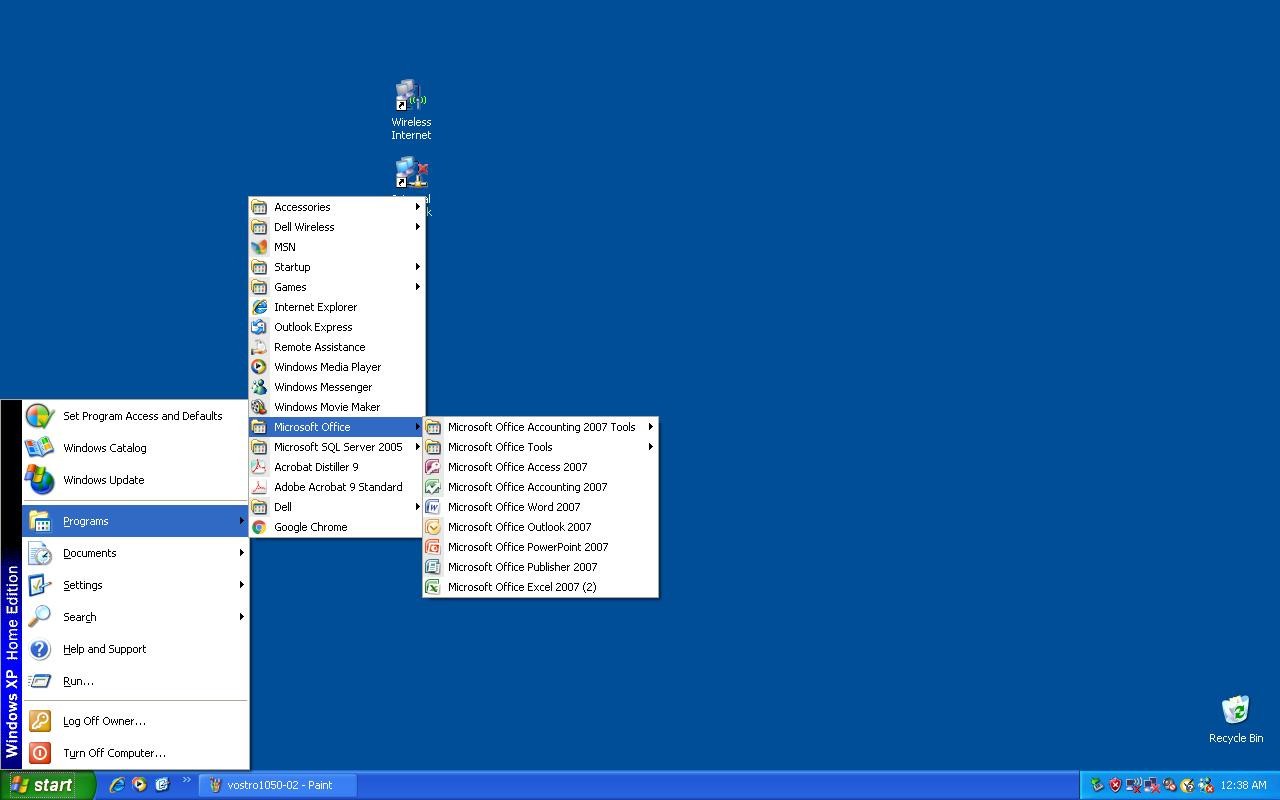Open Microsoft Office Publisher 2007
The image size is (1280, 800).
tap(540, 567)
